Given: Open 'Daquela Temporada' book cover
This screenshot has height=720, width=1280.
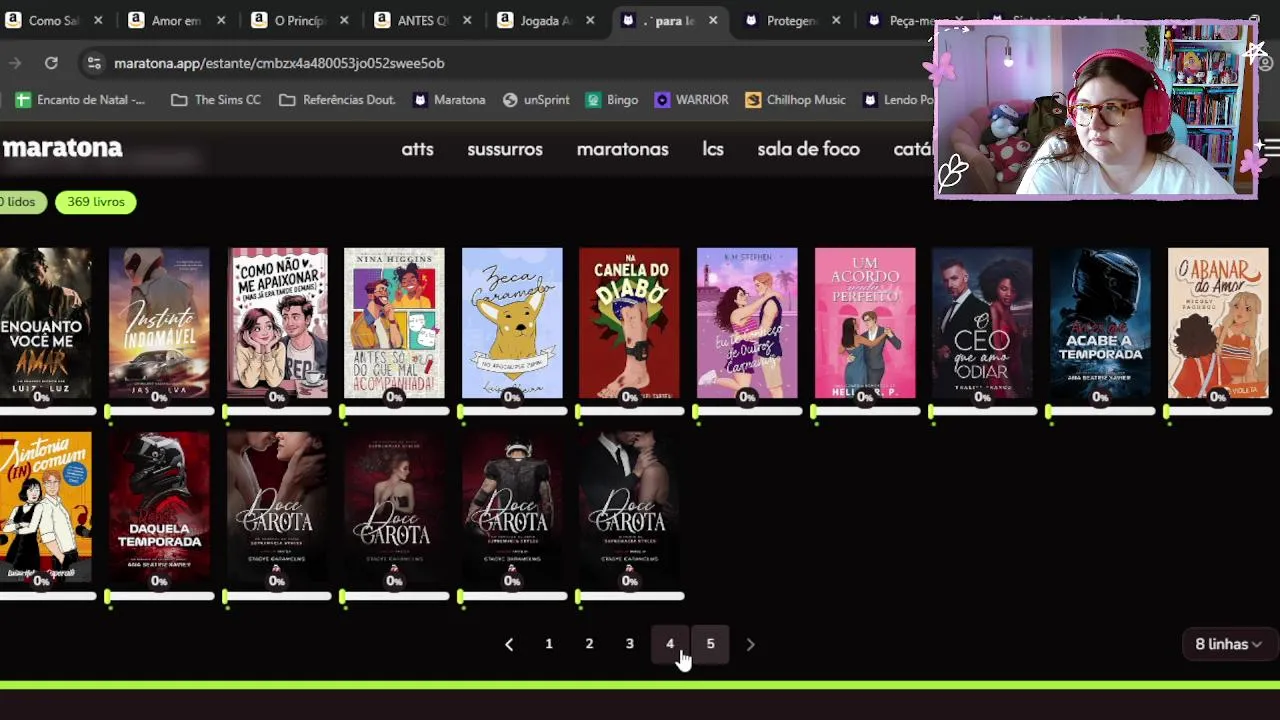Looking at the screenshot, I should [x=159, y=507].
